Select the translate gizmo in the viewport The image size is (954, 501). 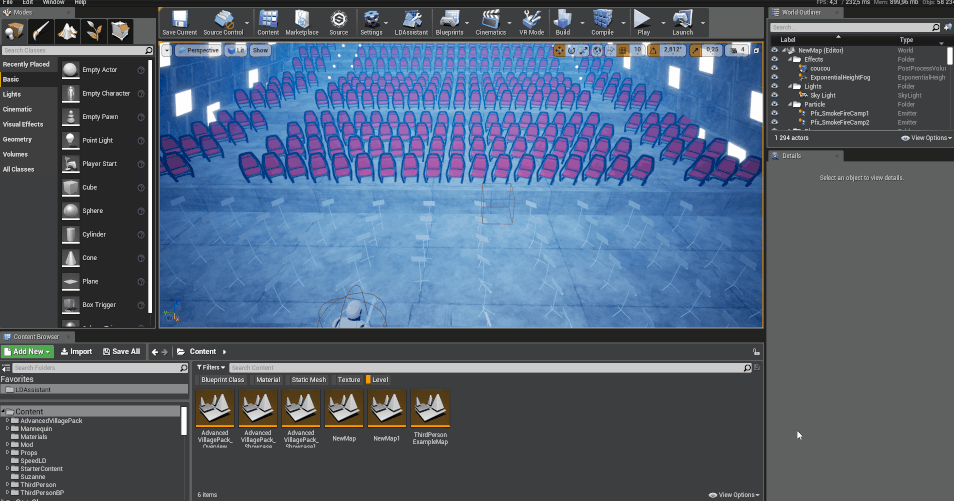coord(559,51)
